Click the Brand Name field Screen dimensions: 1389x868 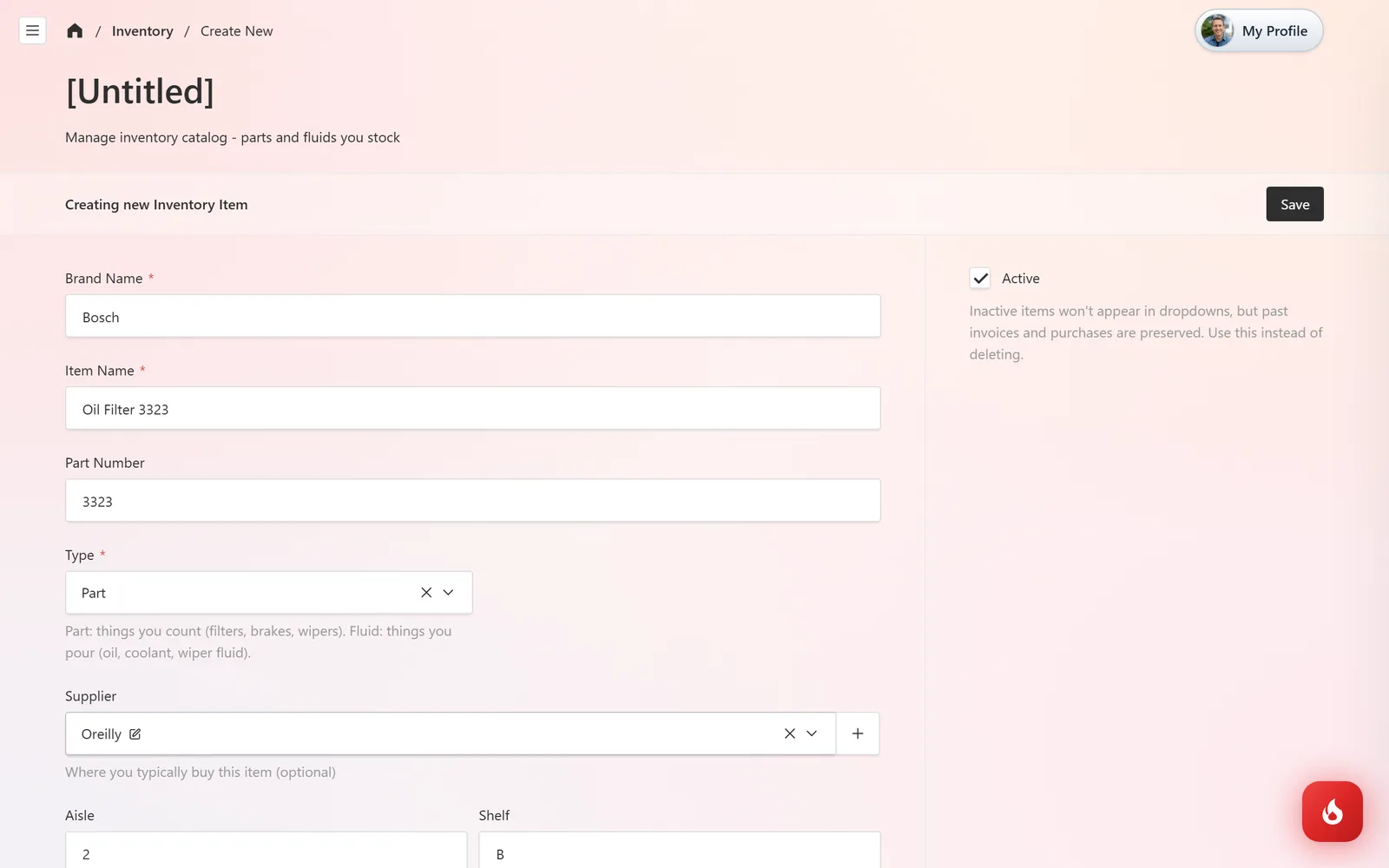point(473,316)
